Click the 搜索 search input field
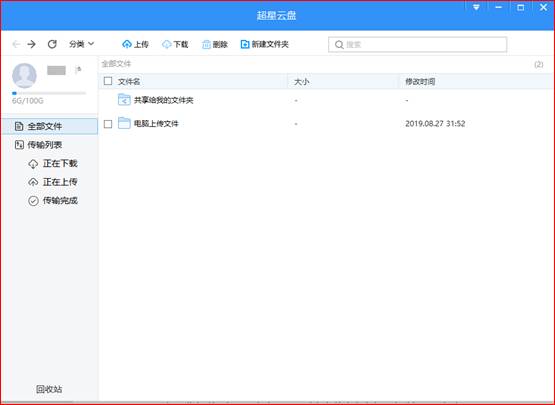Screen dimensions: 555x405 pyautogui.click(x=417, y=45)
